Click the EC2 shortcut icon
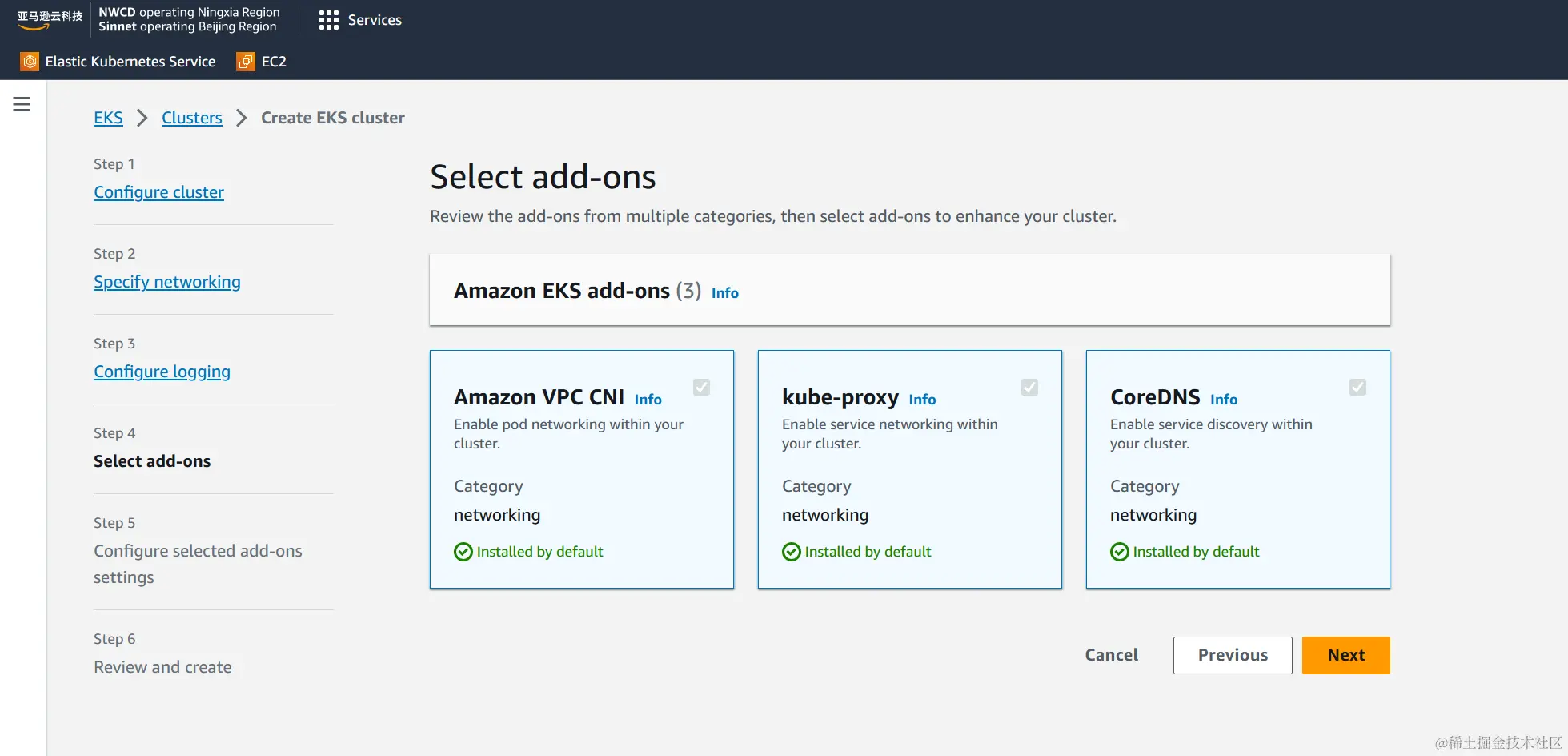The height and width of the screenshot is (756, 1568). pyautogui.click(x=246, y=62)
